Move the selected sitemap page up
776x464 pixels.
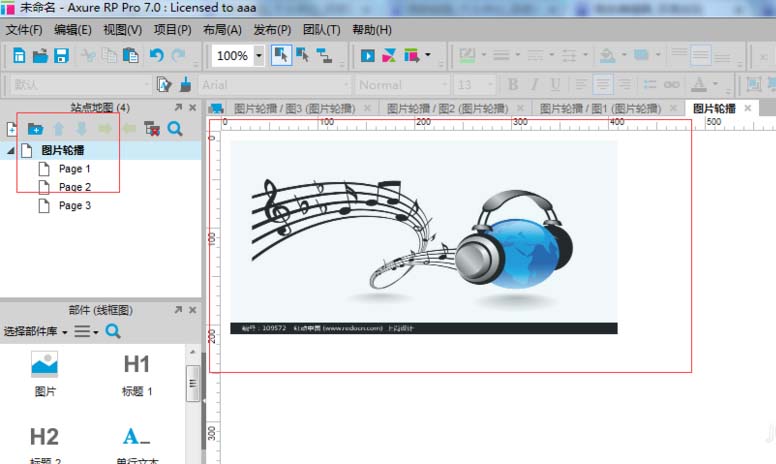(x=58, y=129)
